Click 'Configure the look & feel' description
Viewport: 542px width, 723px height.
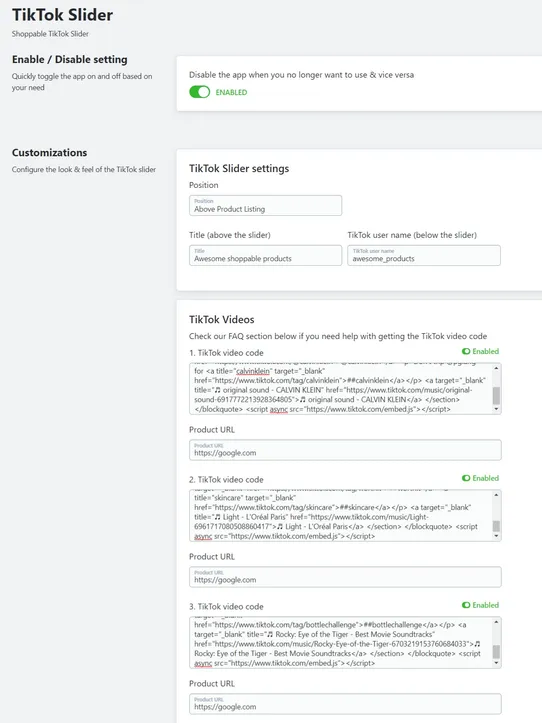point(84,170)
